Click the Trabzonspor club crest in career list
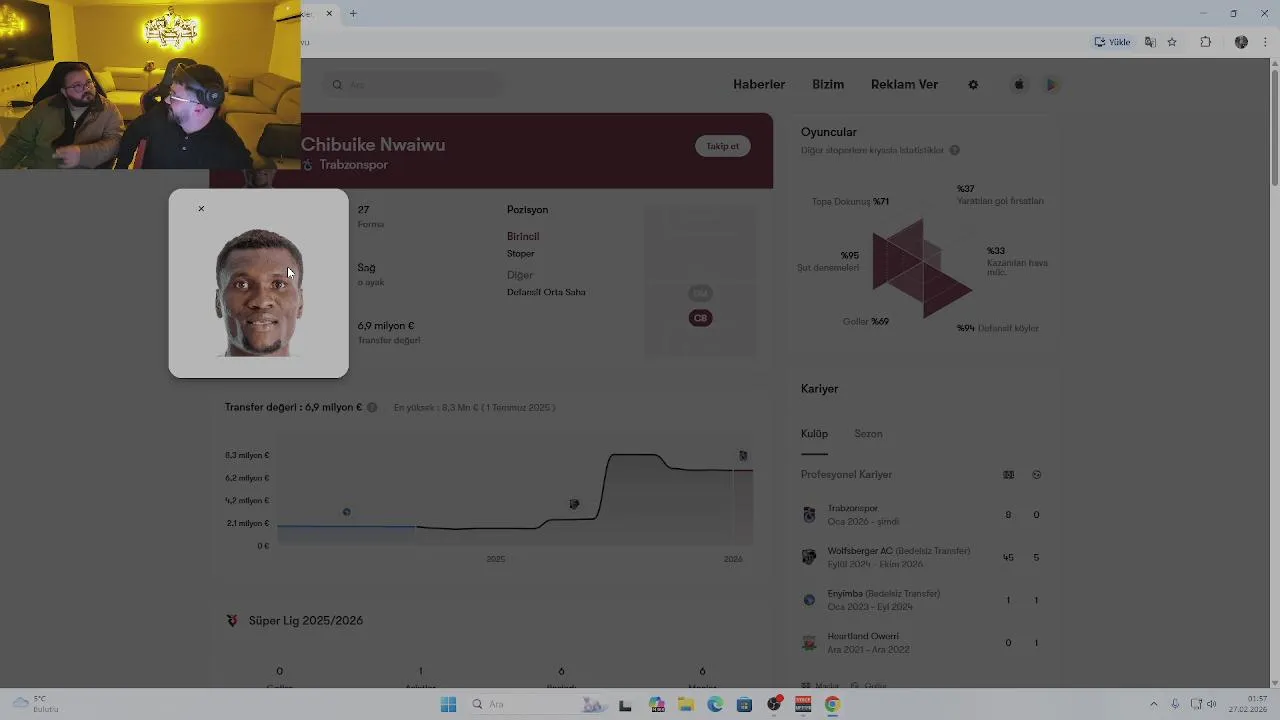This screenshot has height=720, width=1280. click(809, 515)
